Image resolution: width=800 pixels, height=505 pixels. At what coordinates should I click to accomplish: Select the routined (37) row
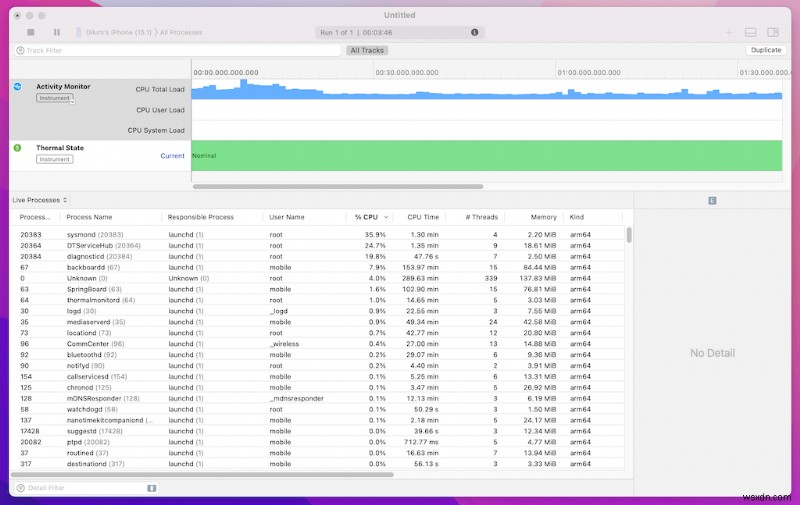coord(317,453)
